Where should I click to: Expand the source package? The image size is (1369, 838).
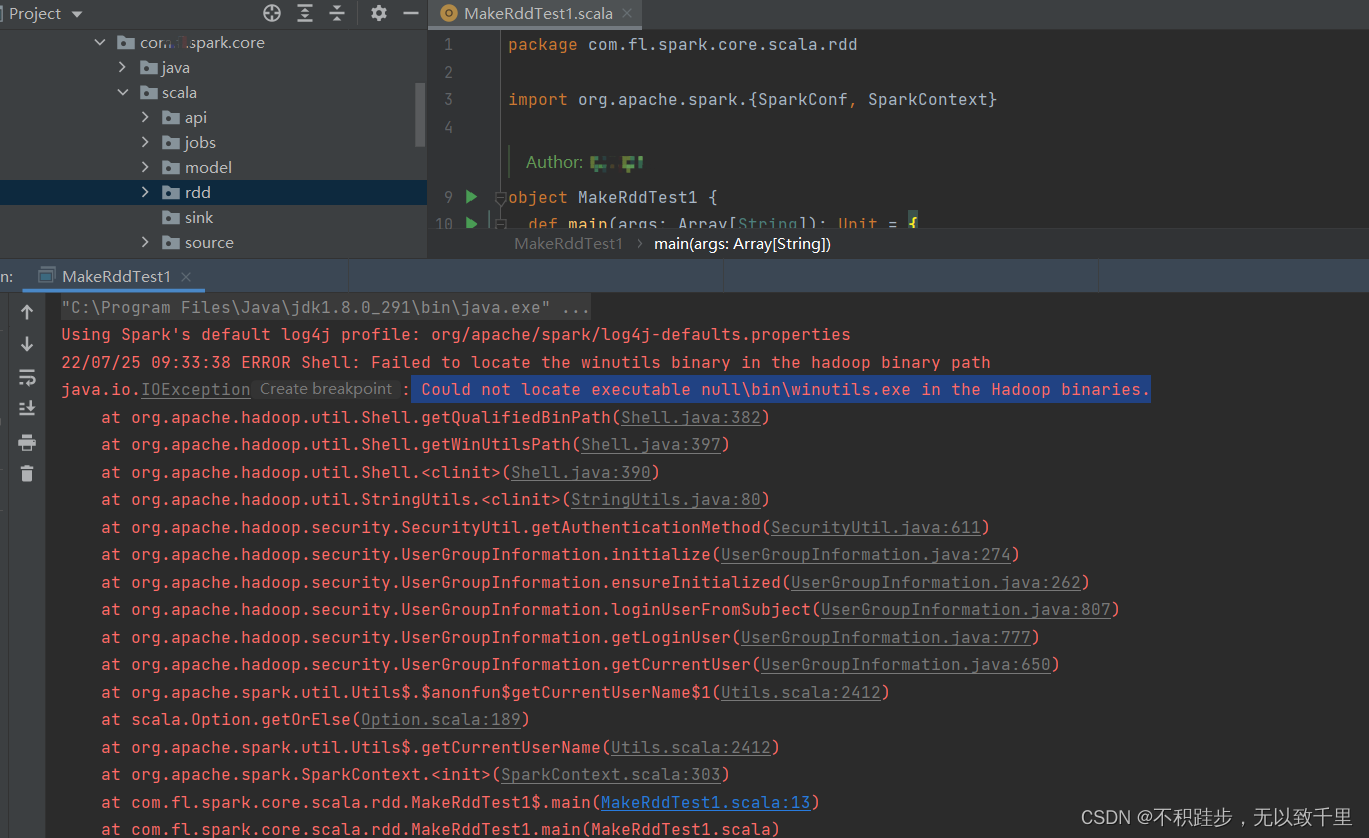coord(145,243)
